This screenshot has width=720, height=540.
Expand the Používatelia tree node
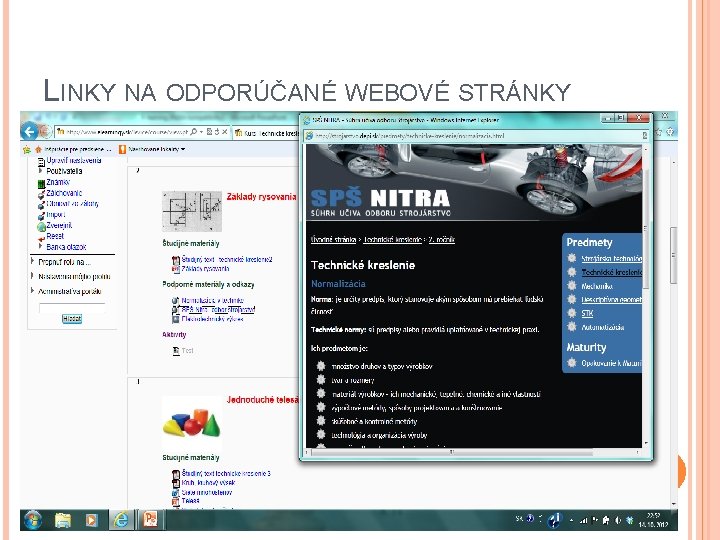click(x=40, y=171)
